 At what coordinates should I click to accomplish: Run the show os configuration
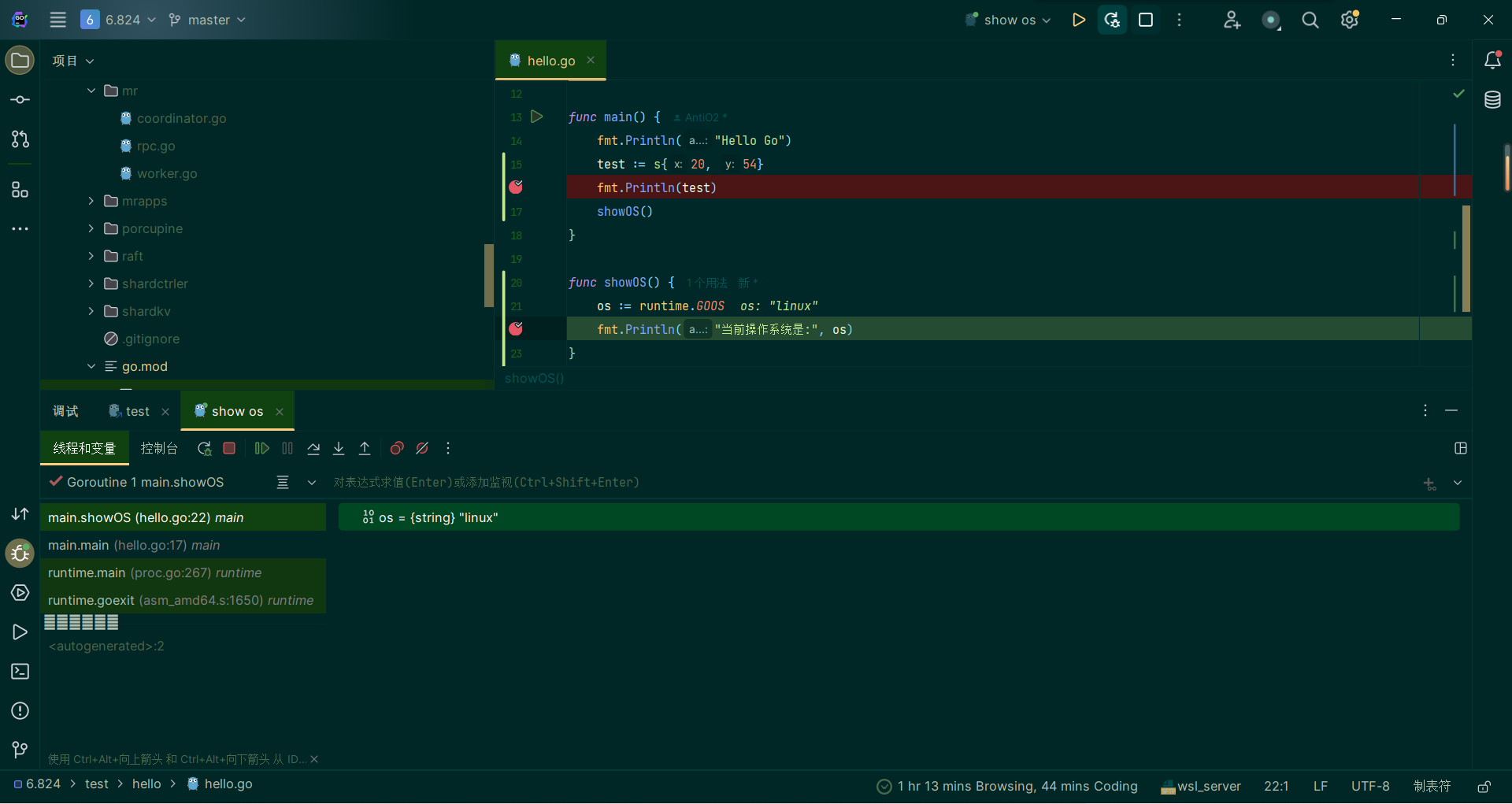coord(1078,20)
